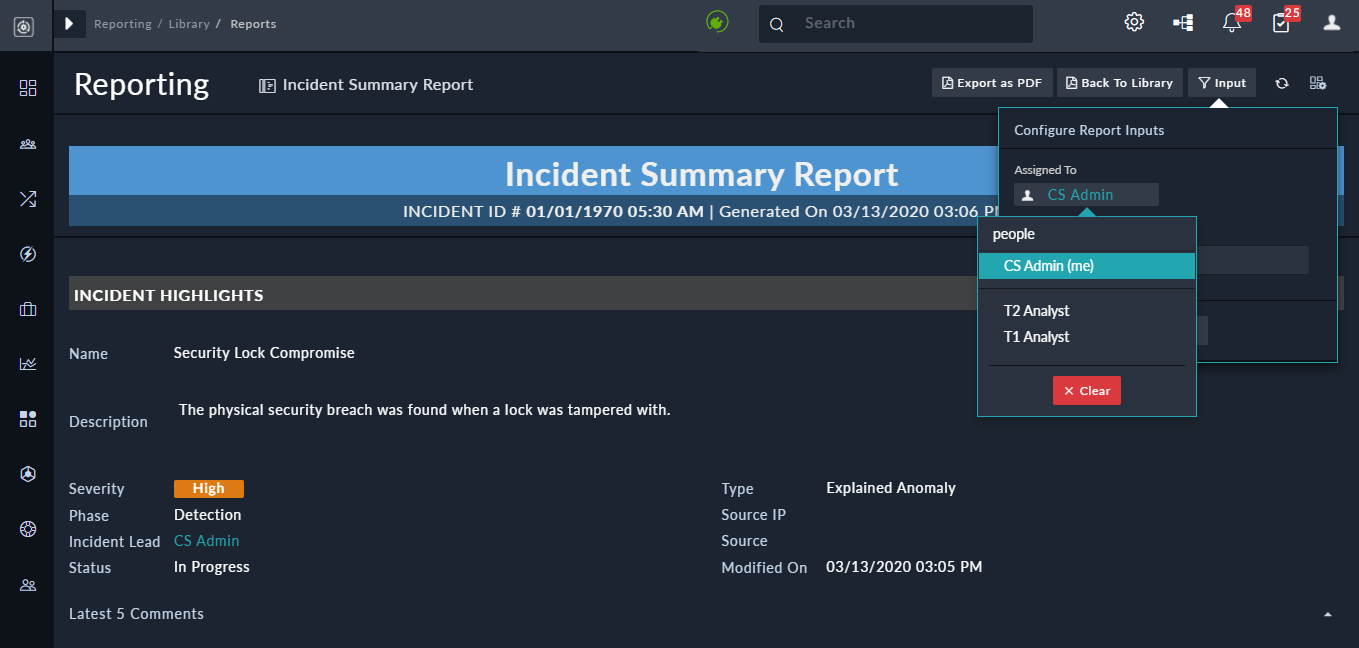Select the analytics chart icon in the sidebar

(27, 363)
